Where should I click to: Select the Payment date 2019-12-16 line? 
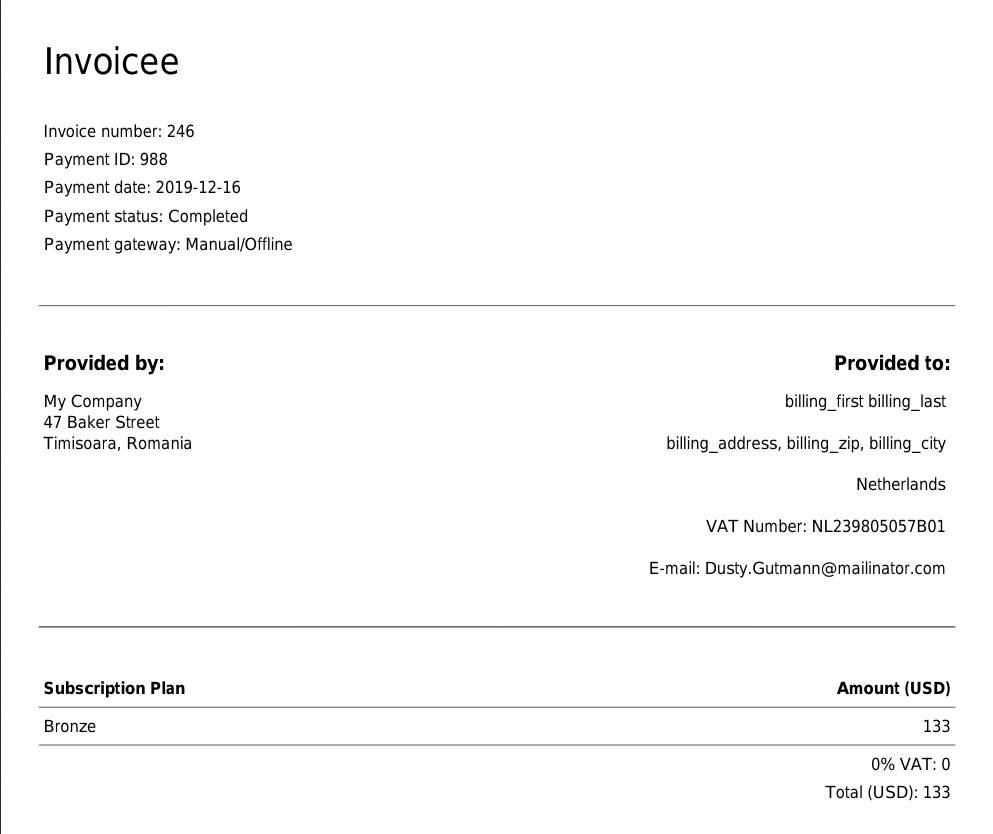142,187
